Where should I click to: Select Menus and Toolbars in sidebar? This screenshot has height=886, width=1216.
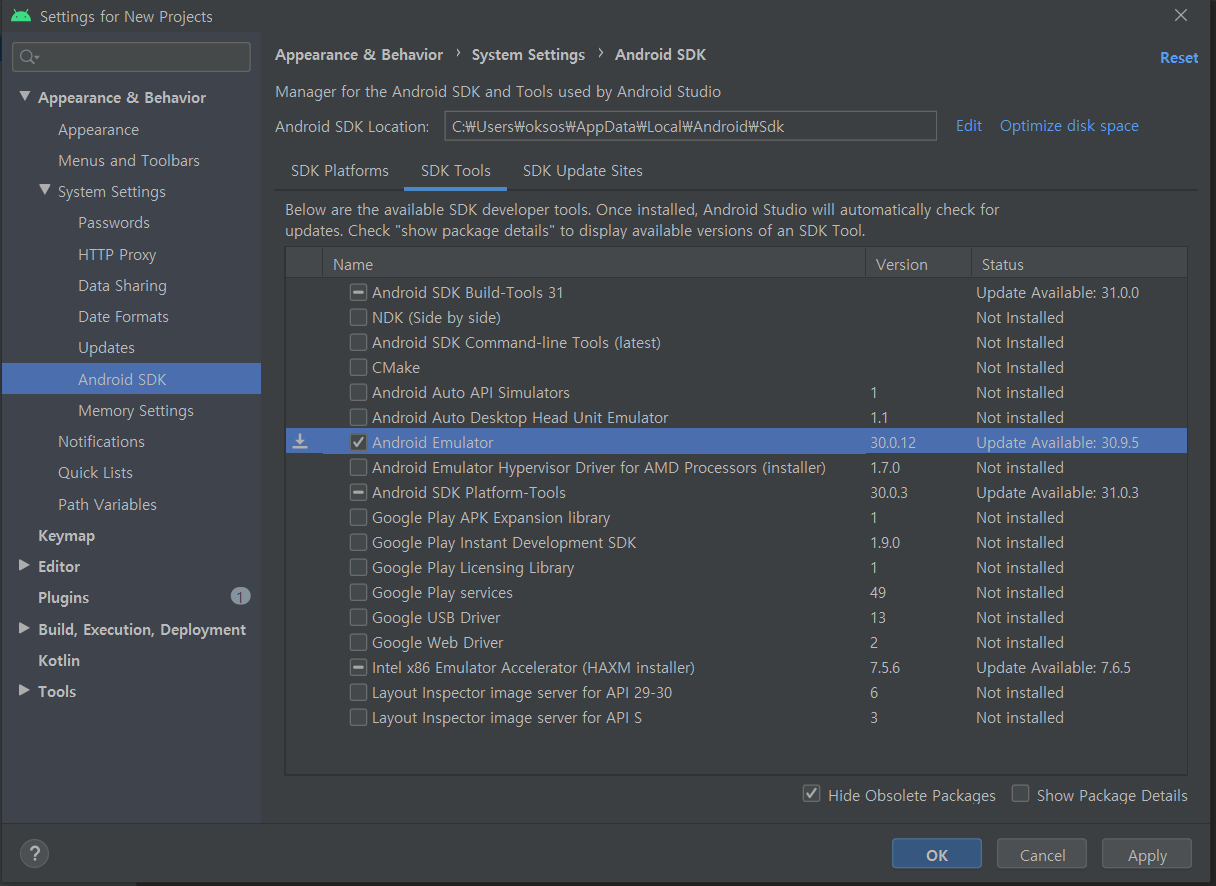(x=129, y=160)
